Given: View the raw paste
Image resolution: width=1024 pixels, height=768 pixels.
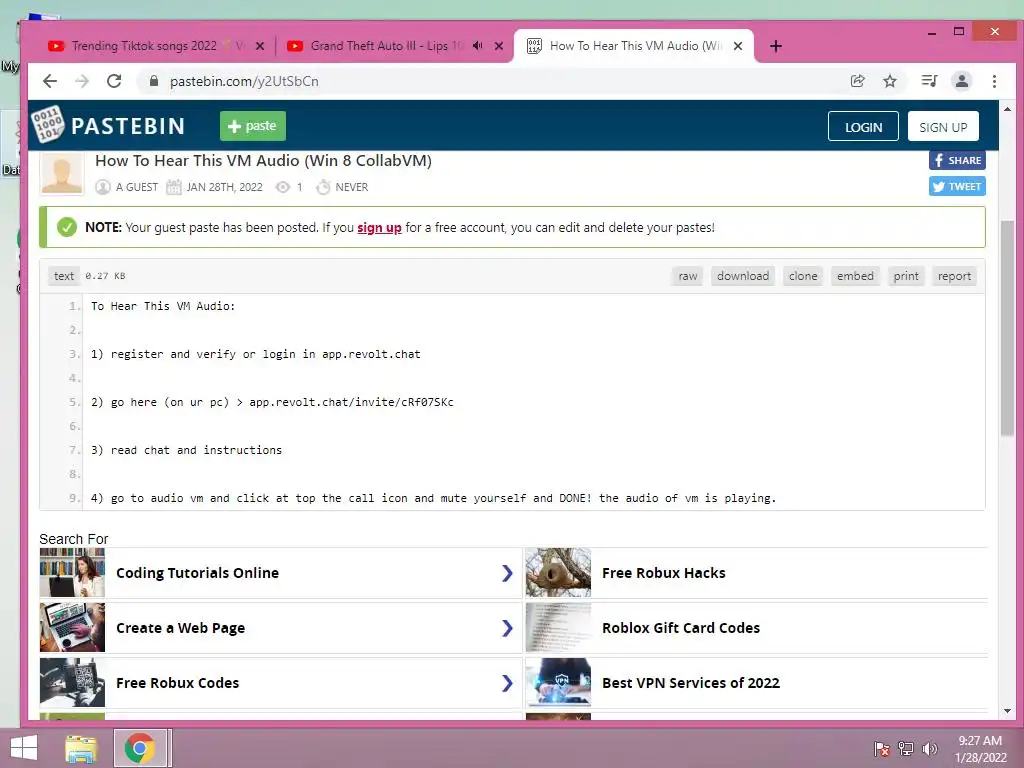Looking at the screenshot, I should click(x=688, y=276).
